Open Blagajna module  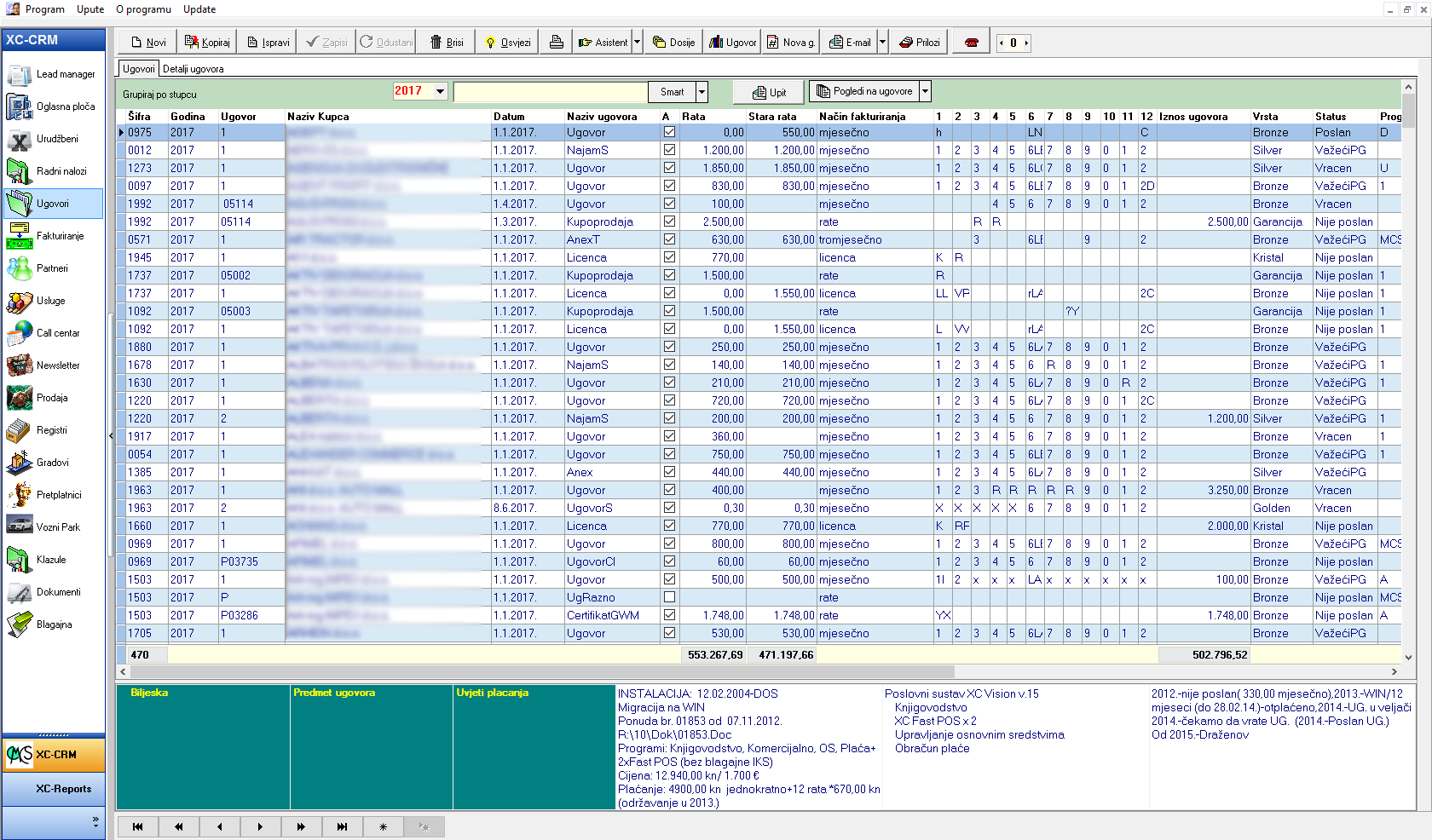53,624
